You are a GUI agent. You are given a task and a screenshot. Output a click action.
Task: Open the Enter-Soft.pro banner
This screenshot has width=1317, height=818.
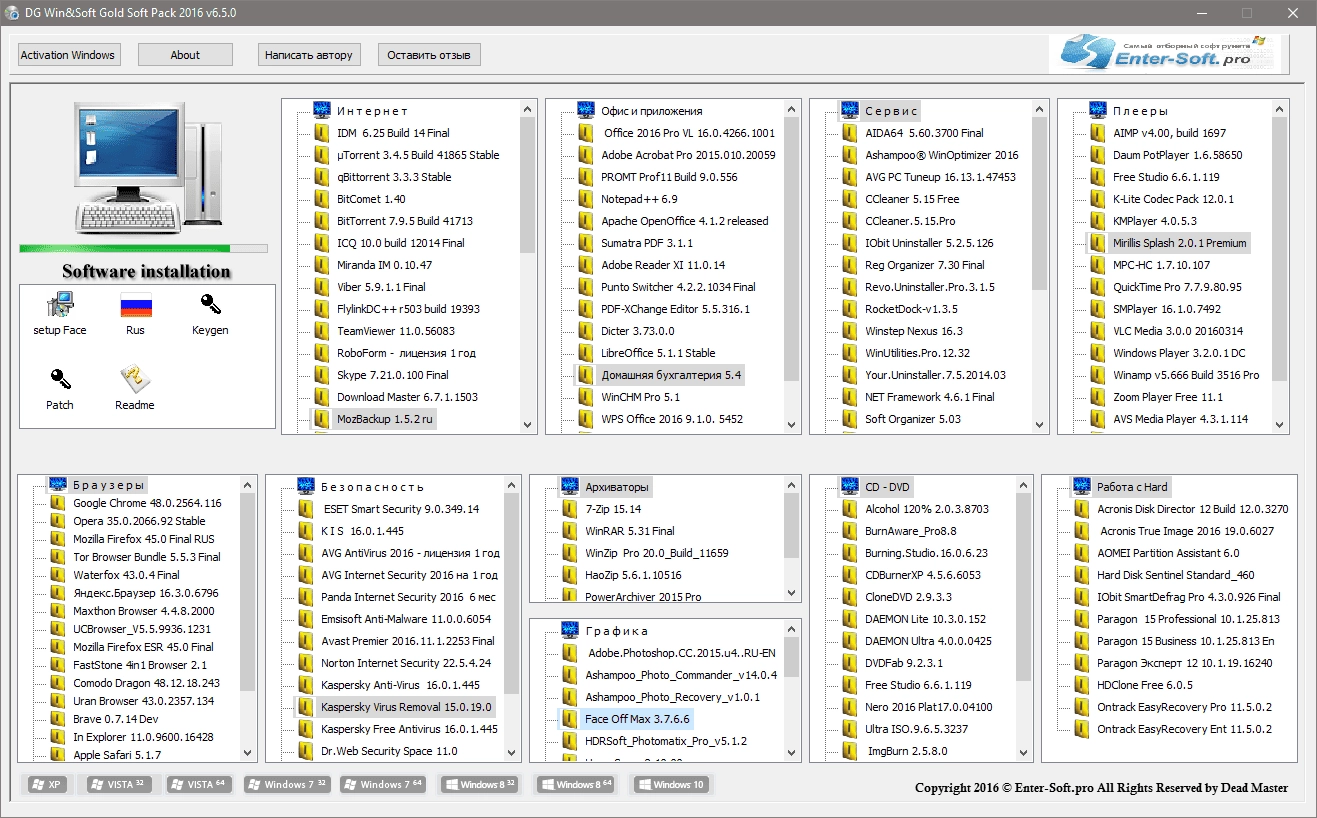point(1165,53)
